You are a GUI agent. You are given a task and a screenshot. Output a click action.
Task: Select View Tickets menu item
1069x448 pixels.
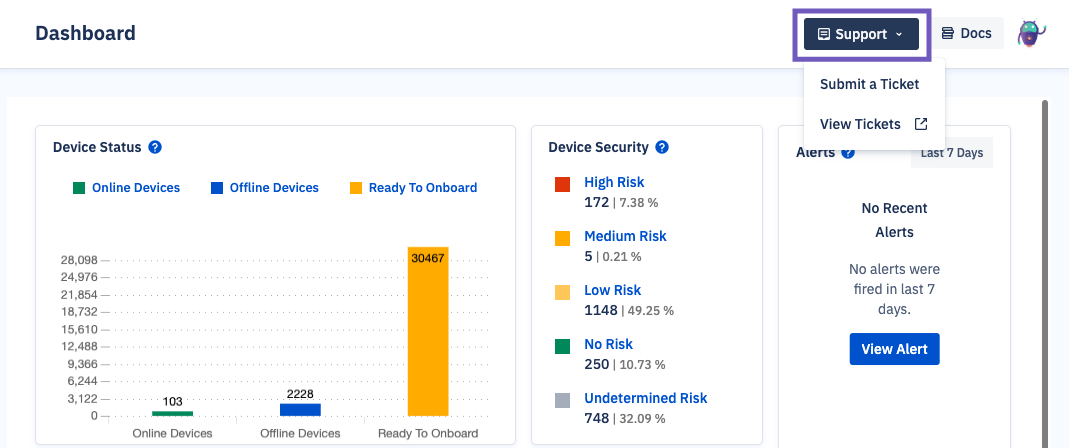click(861, 124)
